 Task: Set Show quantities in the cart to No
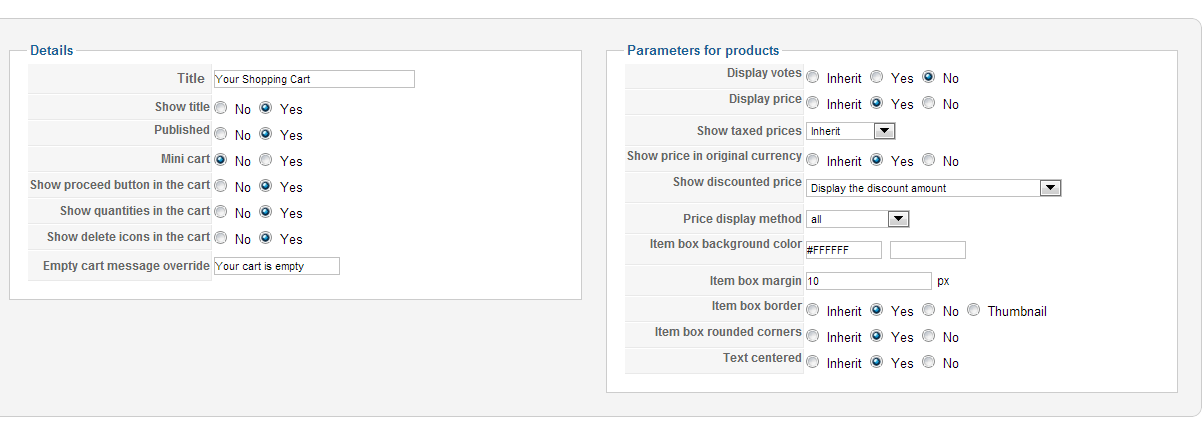click(221, 212)
